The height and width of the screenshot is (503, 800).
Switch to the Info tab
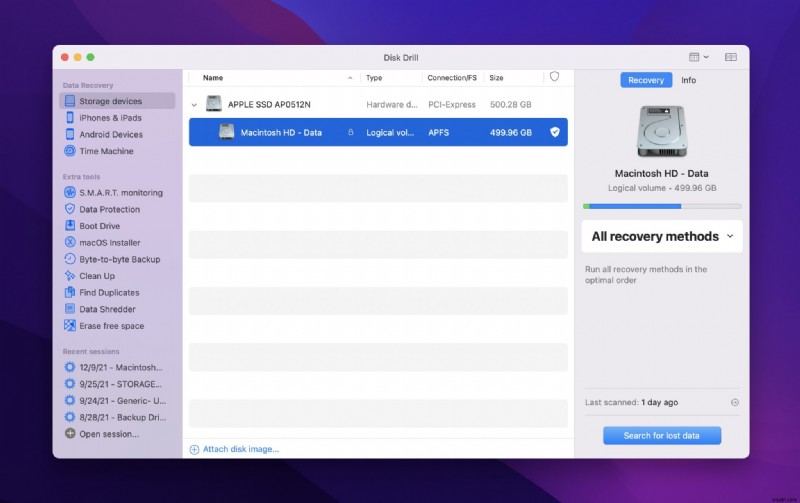click(688, 80)
